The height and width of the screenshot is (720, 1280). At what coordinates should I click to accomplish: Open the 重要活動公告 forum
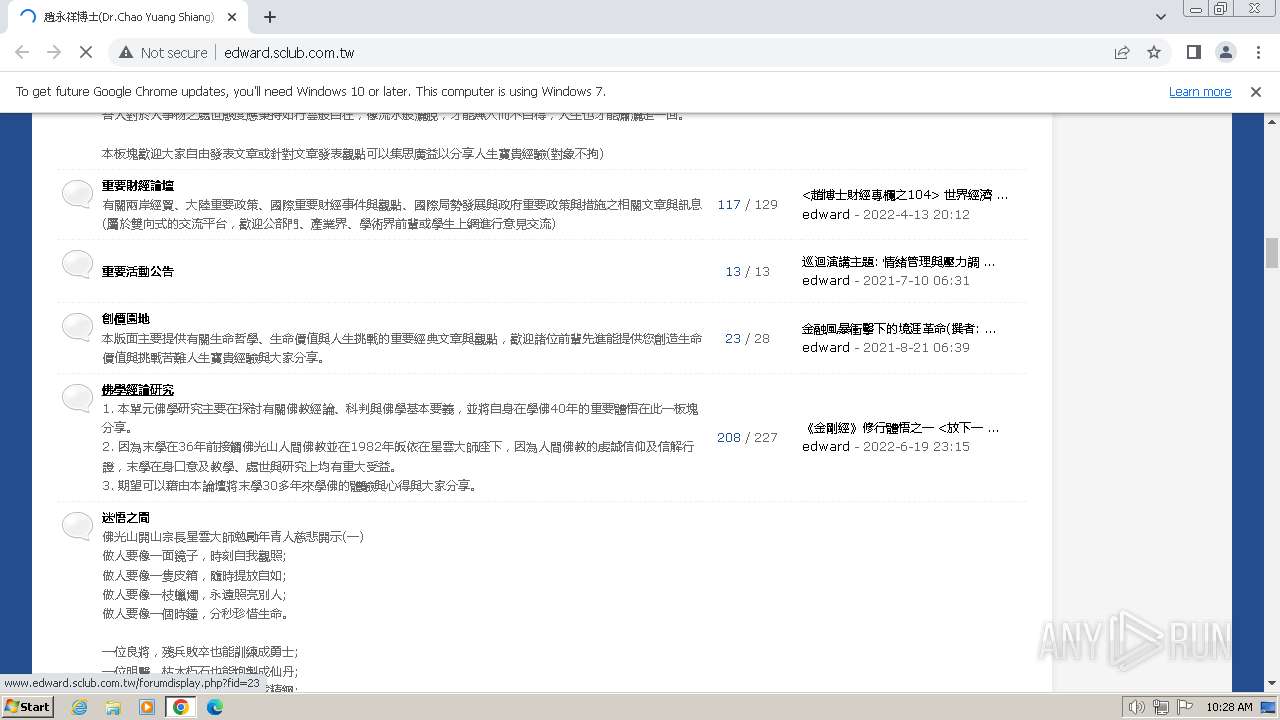(x=138, y=271)
